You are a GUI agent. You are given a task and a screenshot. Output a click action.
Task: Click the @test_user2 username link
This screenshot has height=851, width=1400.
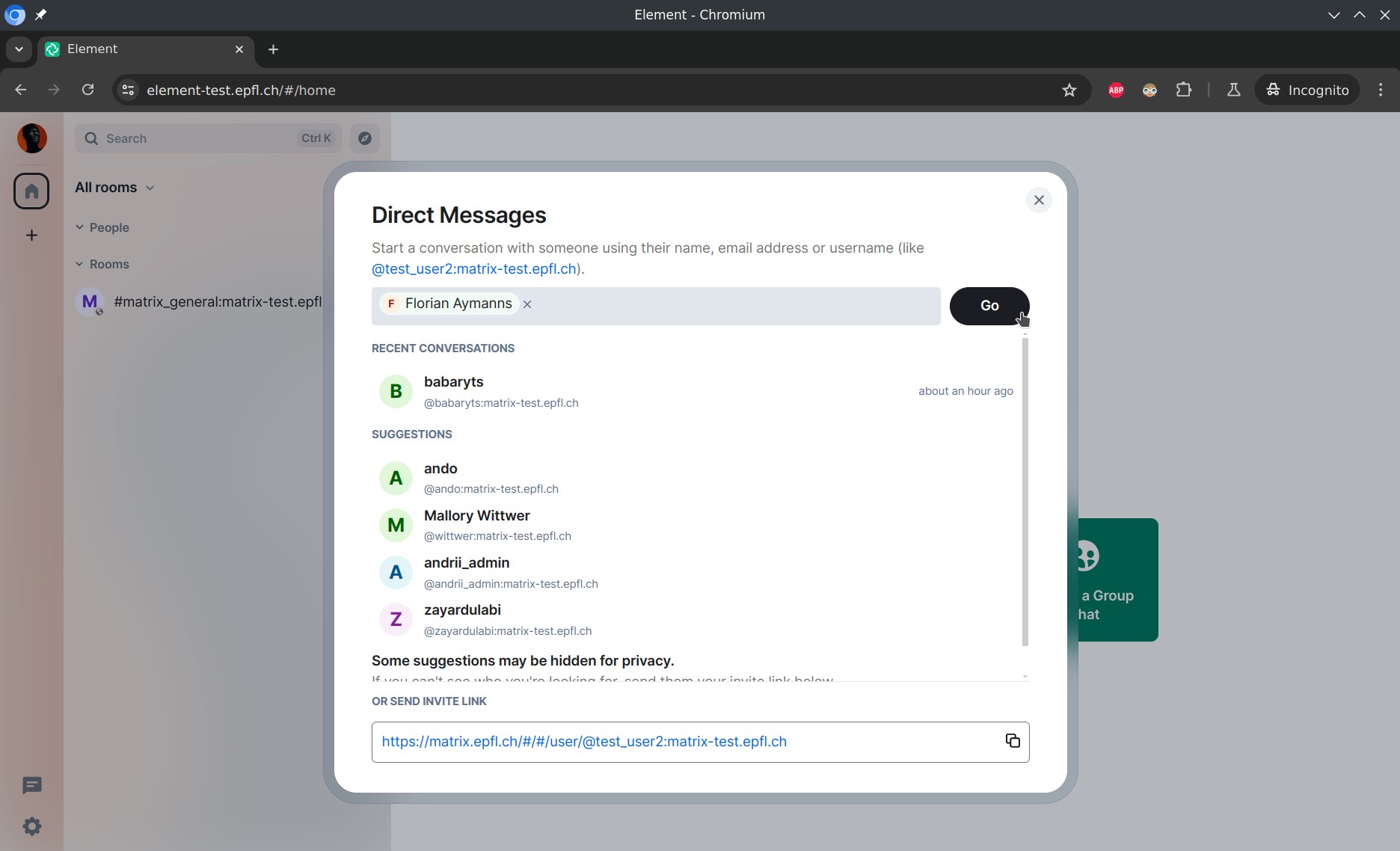pos(473,269)
